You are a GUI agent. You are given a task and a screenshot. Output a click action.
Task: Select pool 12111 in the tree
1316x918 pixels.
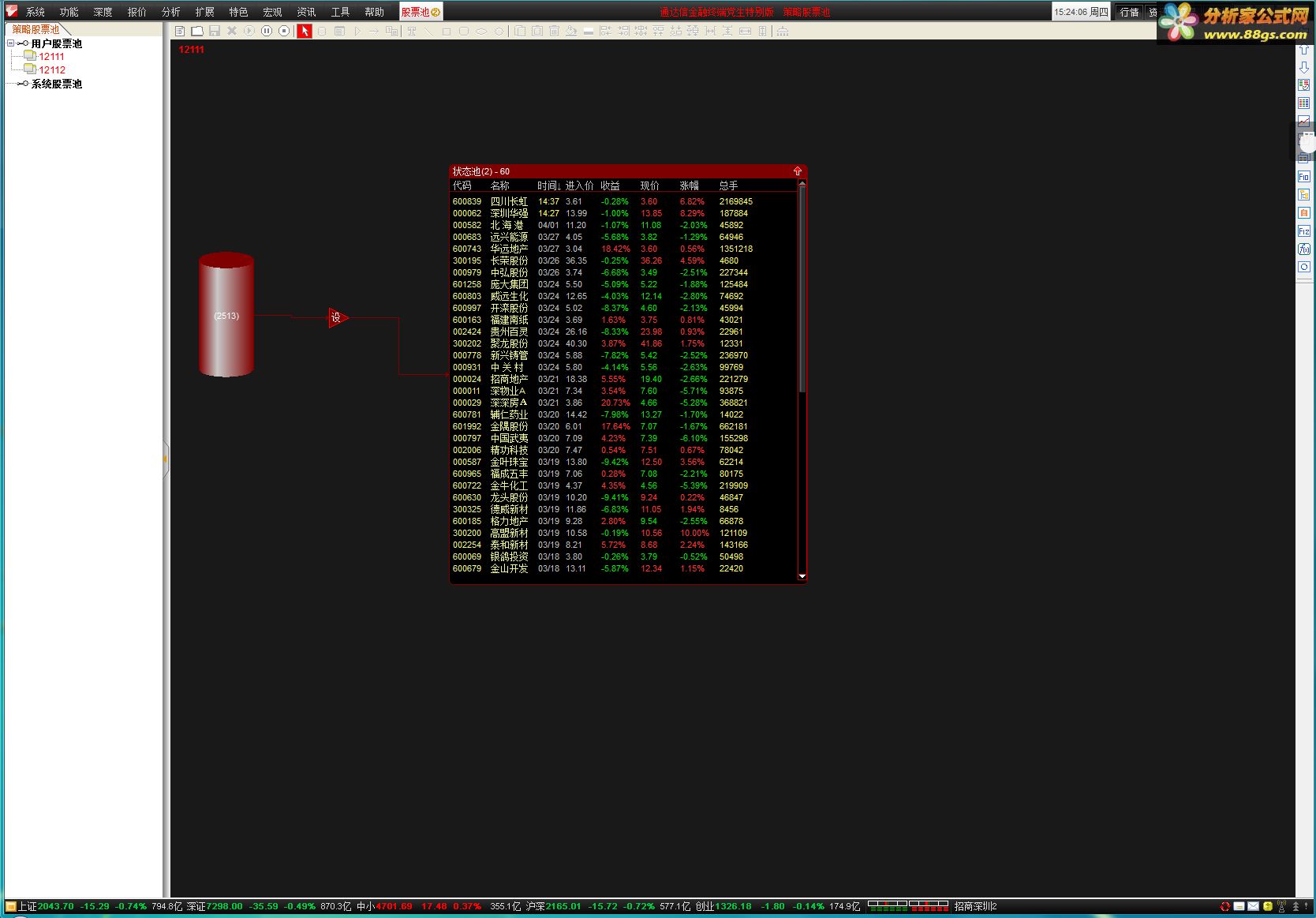tap(51, 57)
